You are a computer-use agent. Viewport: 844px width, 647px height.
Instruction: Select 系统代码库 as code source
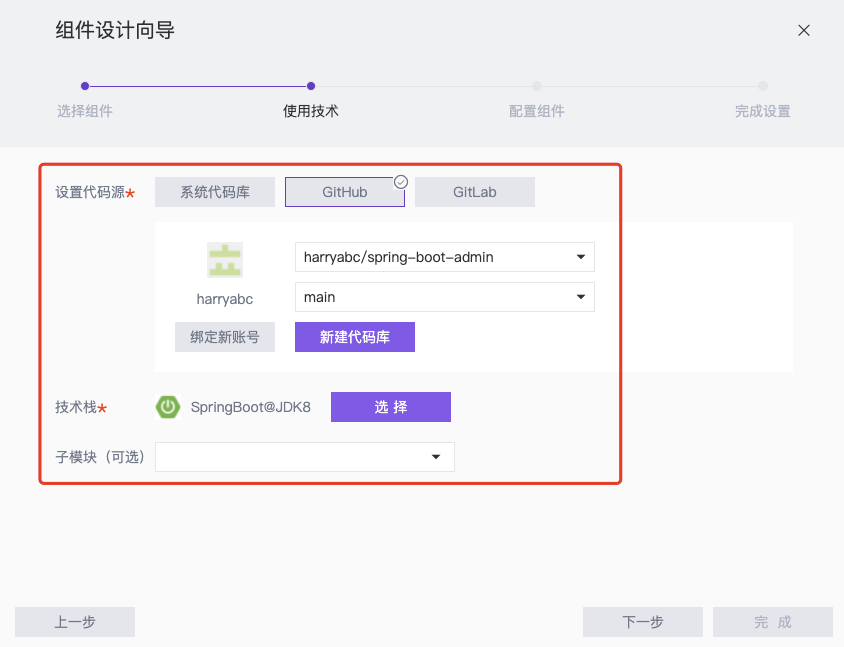coord(215,192)
